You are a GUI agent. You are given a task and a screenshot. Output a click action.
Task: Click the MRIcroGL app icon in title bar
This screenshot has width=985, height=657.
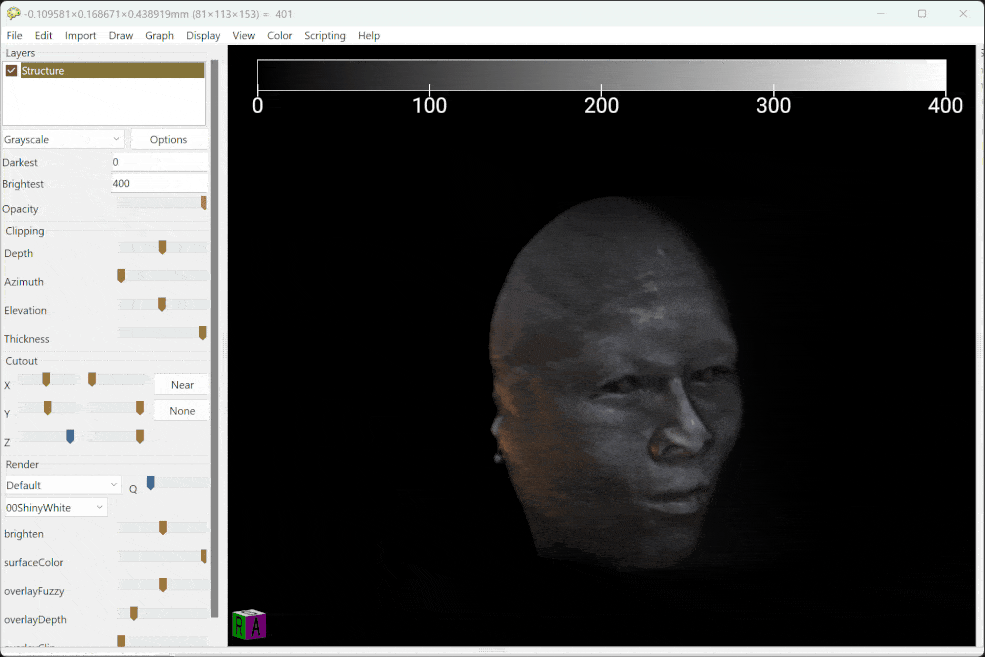[x=13, y=13]
